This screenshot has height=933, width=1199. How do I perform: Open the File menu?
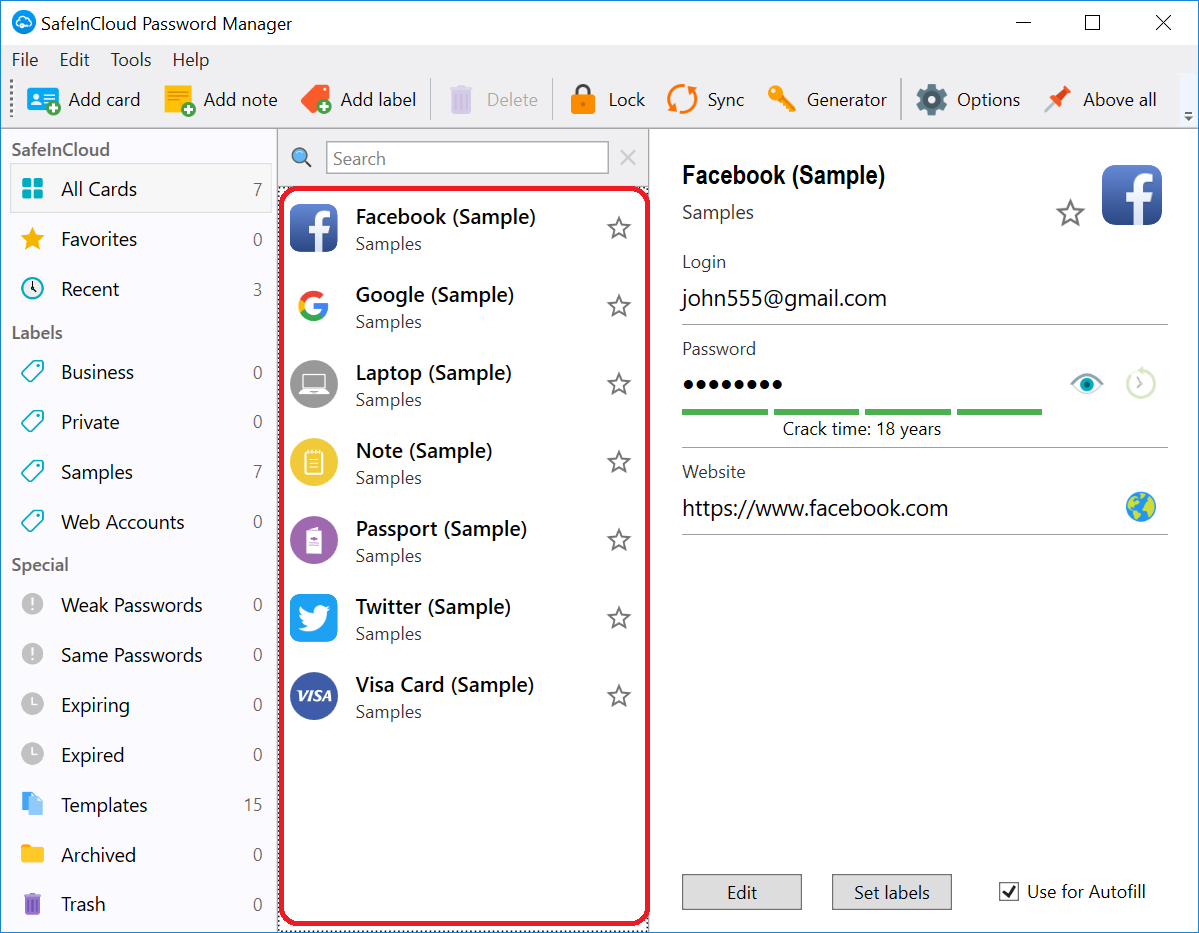[24, 60]
